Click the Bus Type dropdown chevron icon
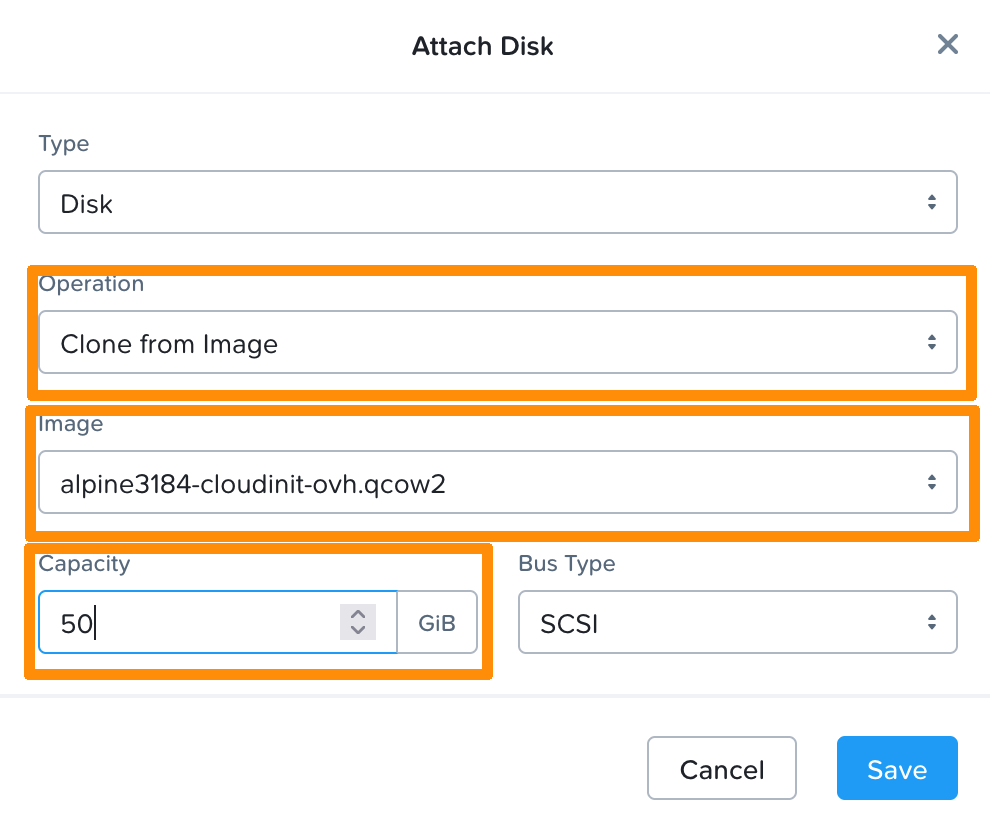This screenshot has height=822, width=990. (932, 622)
